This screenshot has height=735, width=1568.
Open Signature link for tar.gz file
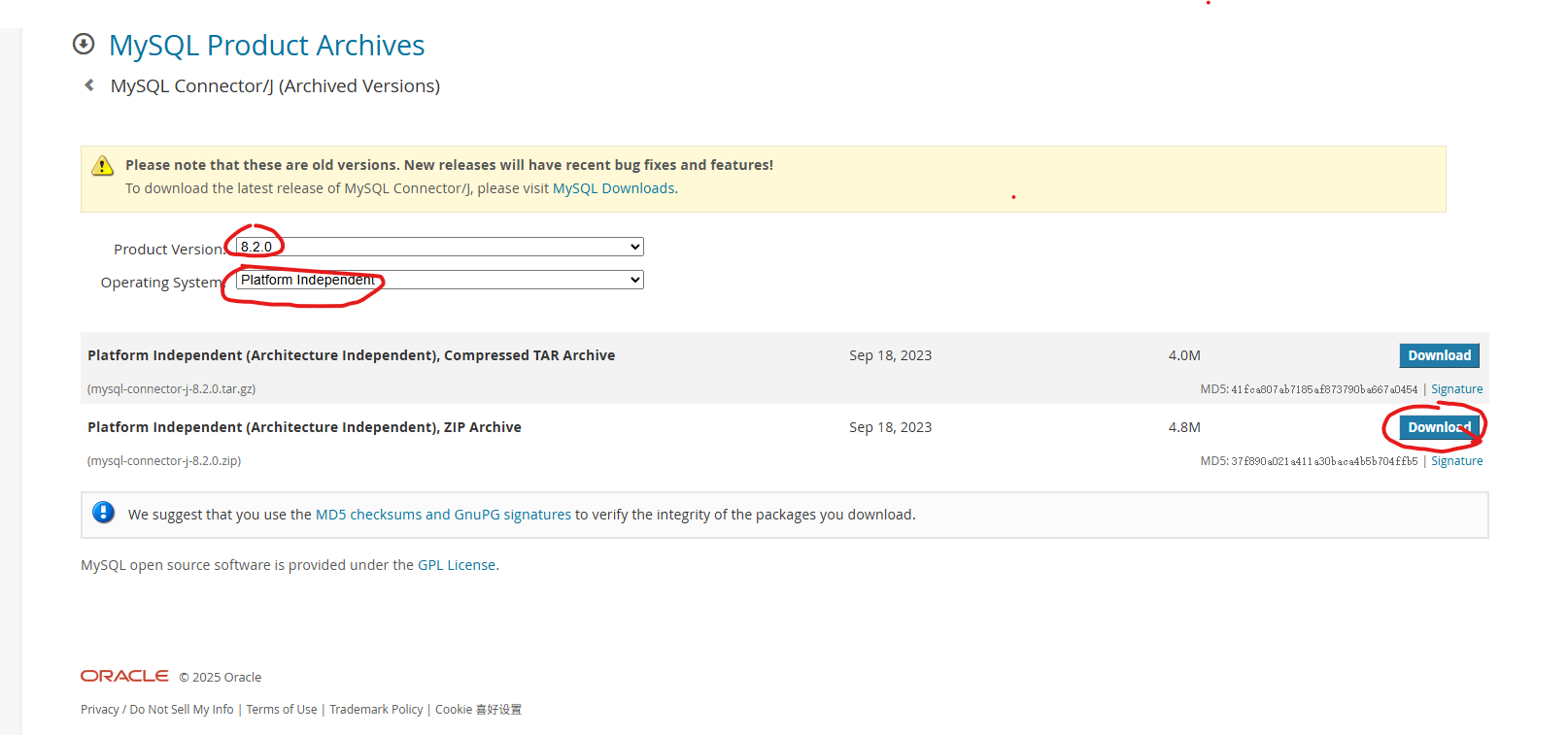pos(1456,389)
